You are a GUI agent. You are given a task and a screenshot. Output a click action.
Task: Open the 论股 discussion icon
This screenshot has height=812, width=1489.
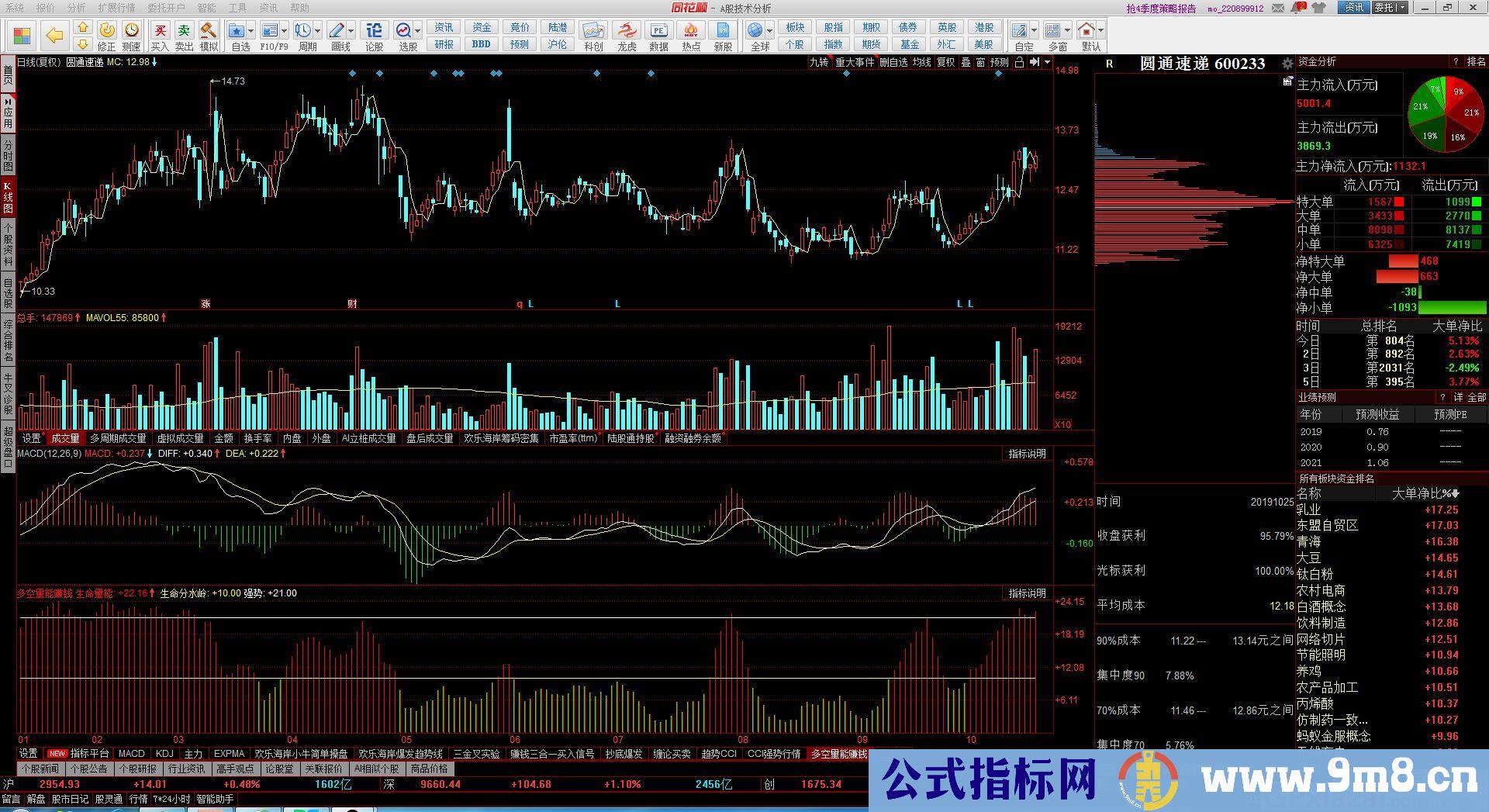pos(374,30)
